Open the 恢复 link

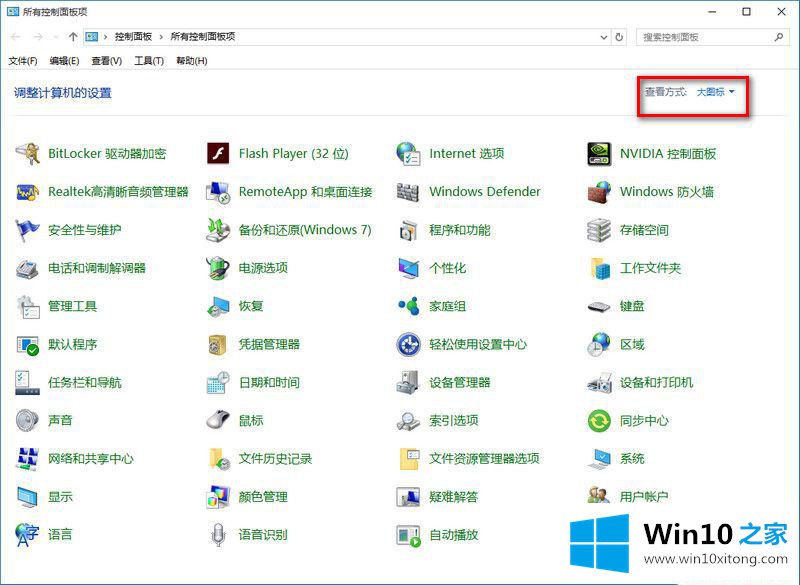251,306
